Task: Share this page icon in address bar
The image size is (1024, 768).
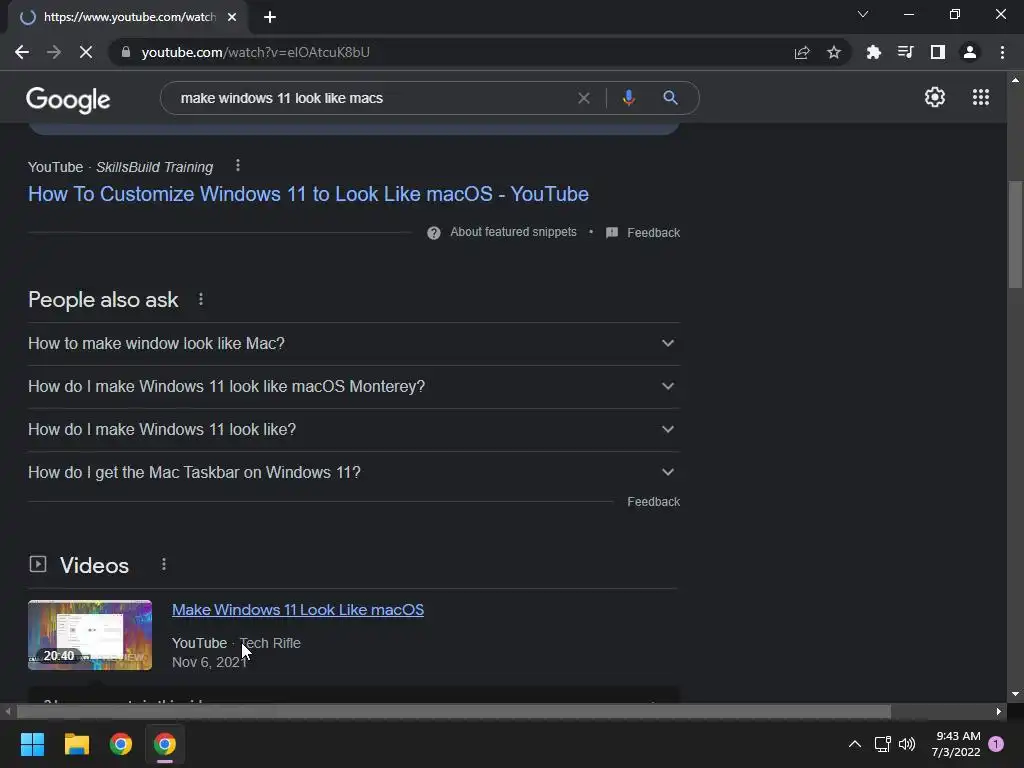Action: point(802,52)
